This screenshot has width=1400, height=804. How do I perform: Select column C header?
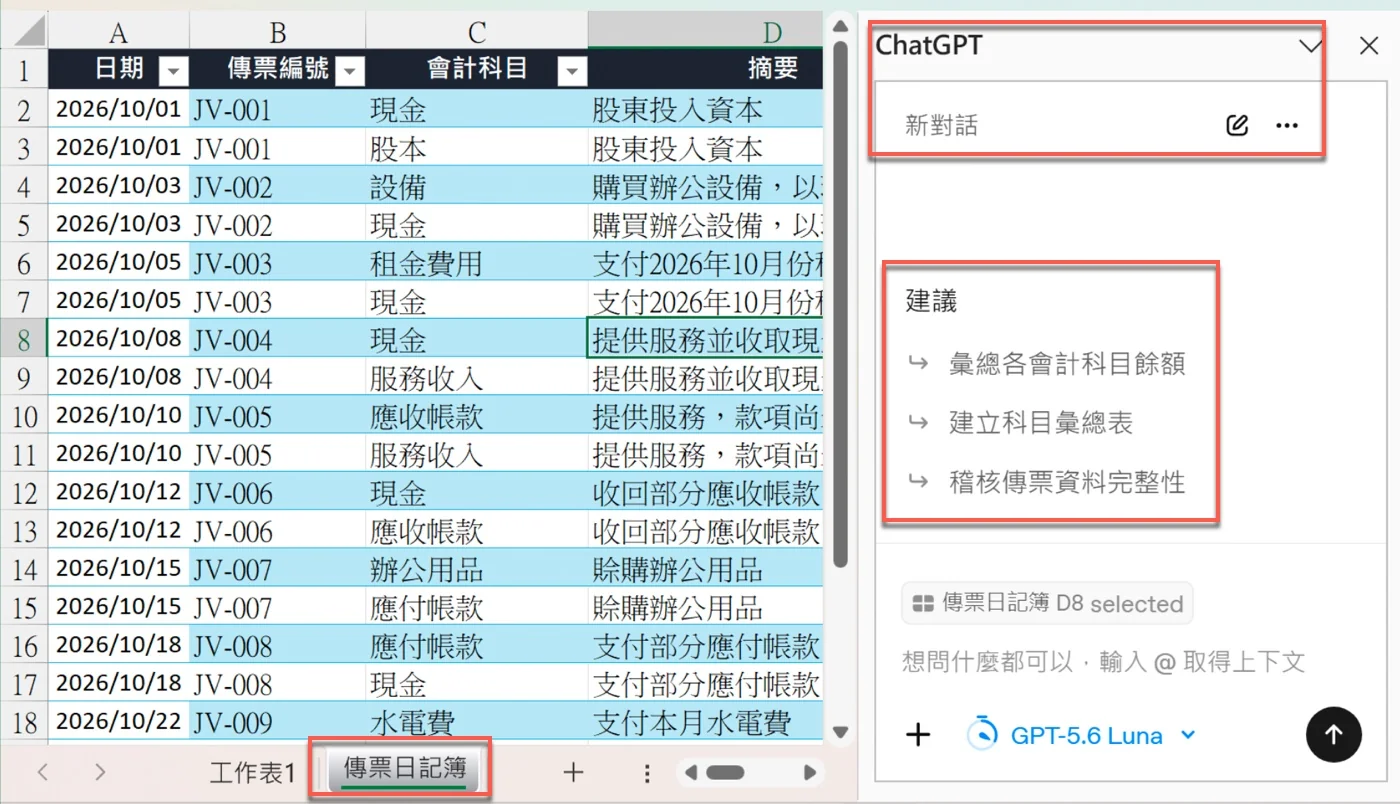coord(477,32)
